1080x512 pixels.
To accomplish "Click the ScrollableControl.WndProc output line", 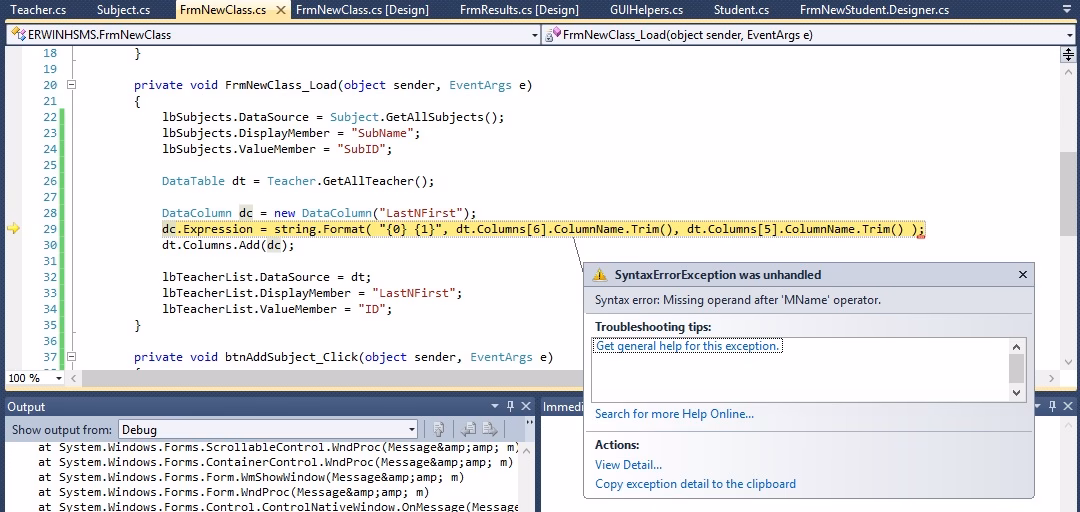I will click(277, 447).
